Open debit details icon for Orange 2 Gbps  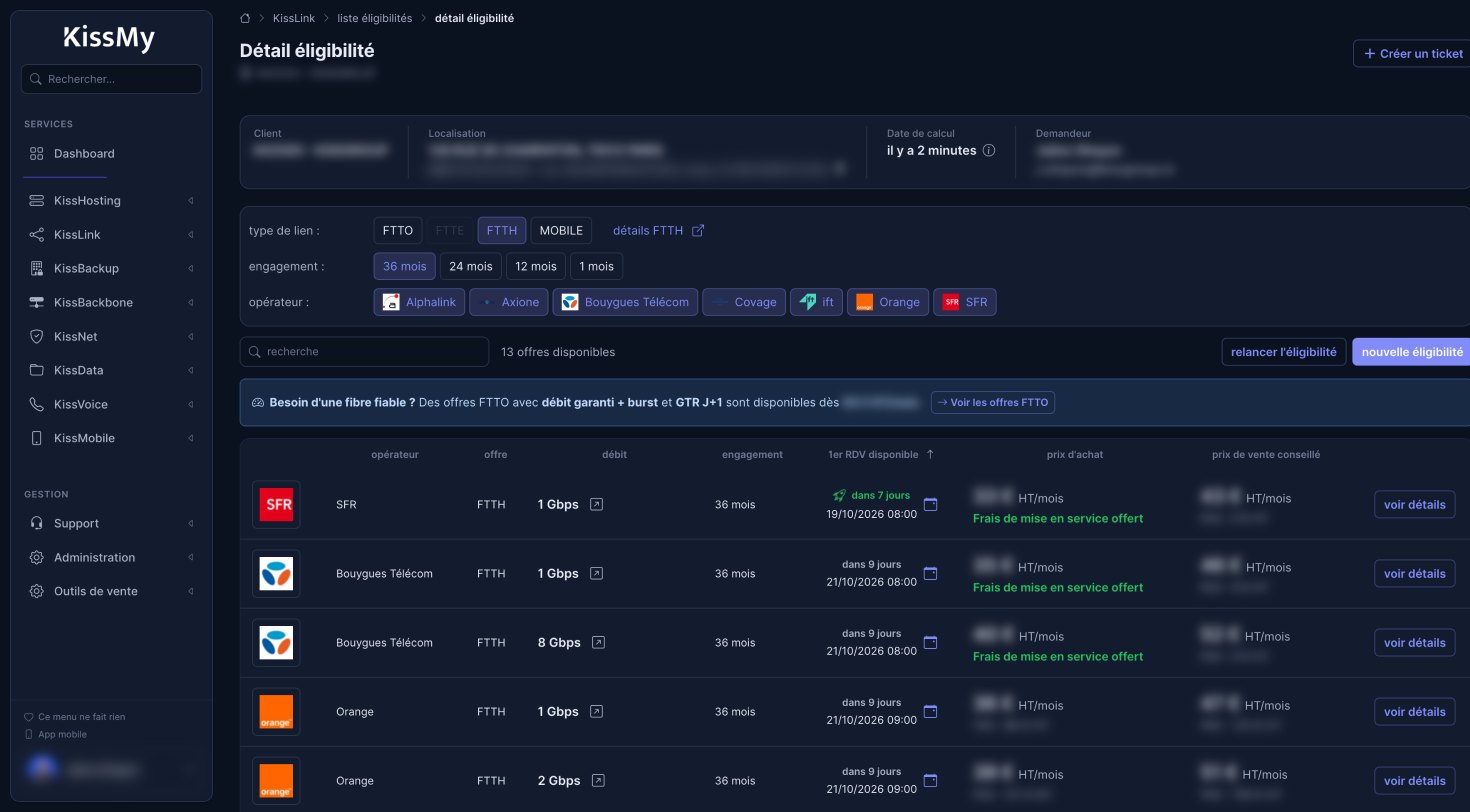click(x=597, y=781)
